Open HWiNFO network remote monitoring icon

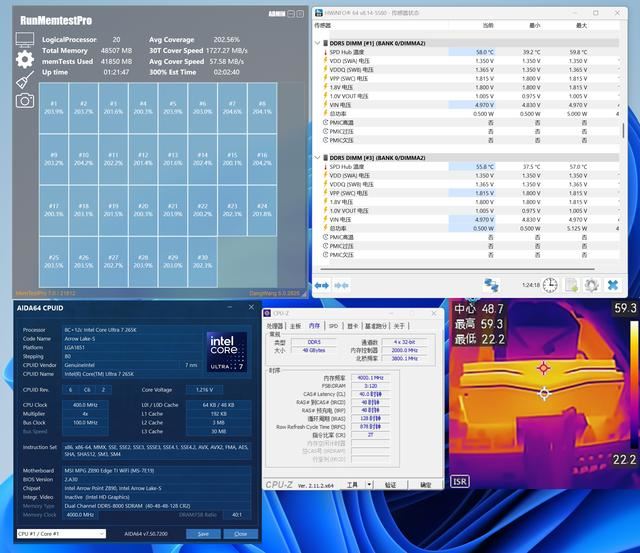tap(491, 285)
